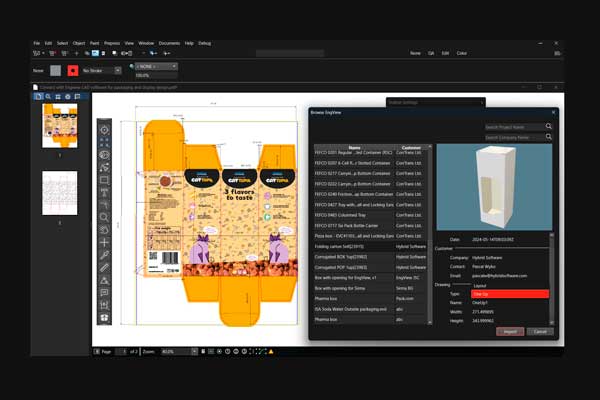Click magnifier beside Search Project Name
The height and width of the screenshot is (400, 600).
(x=549, y=126)
